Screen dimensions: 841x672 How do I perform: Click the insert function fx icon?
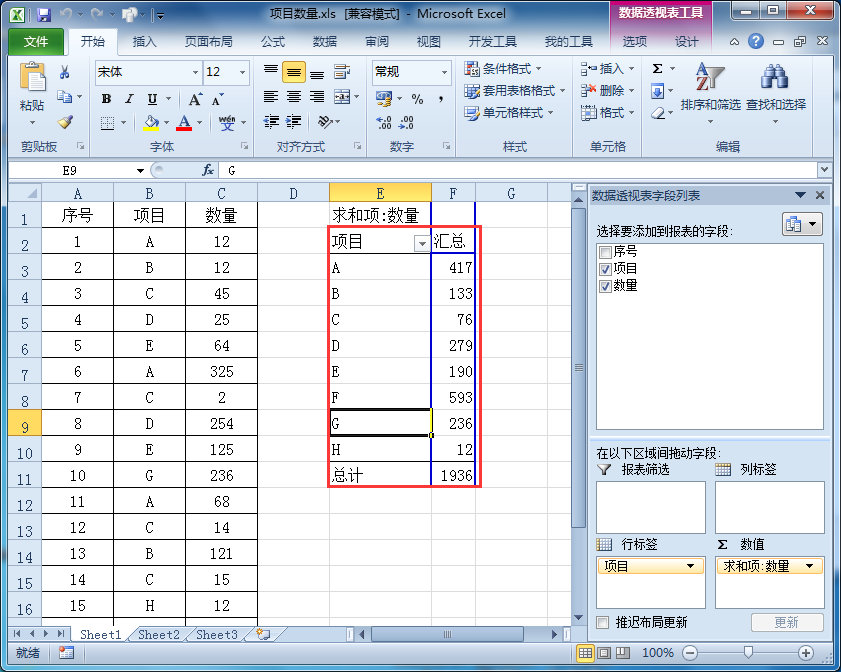coord(208,170)
